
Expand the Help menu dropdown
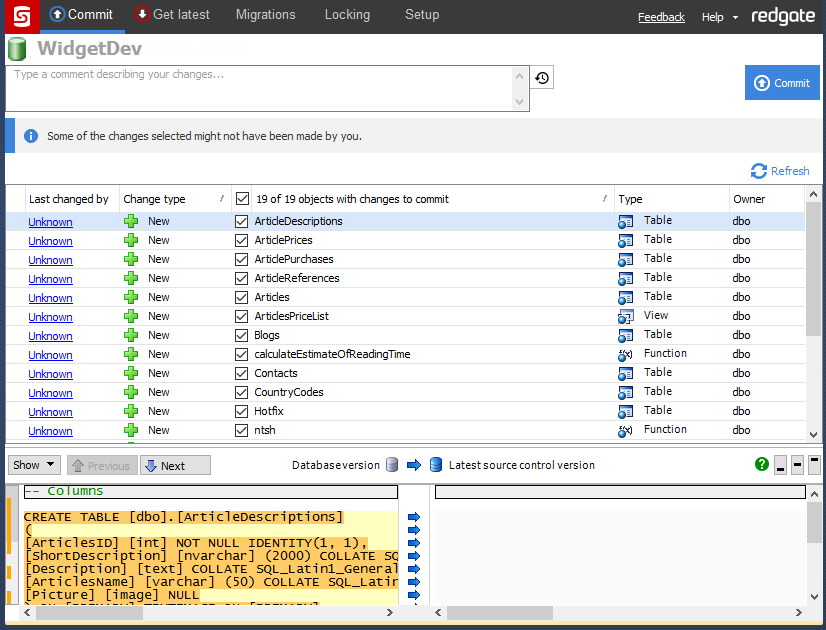pyautogui.click(x=719, y=17)
